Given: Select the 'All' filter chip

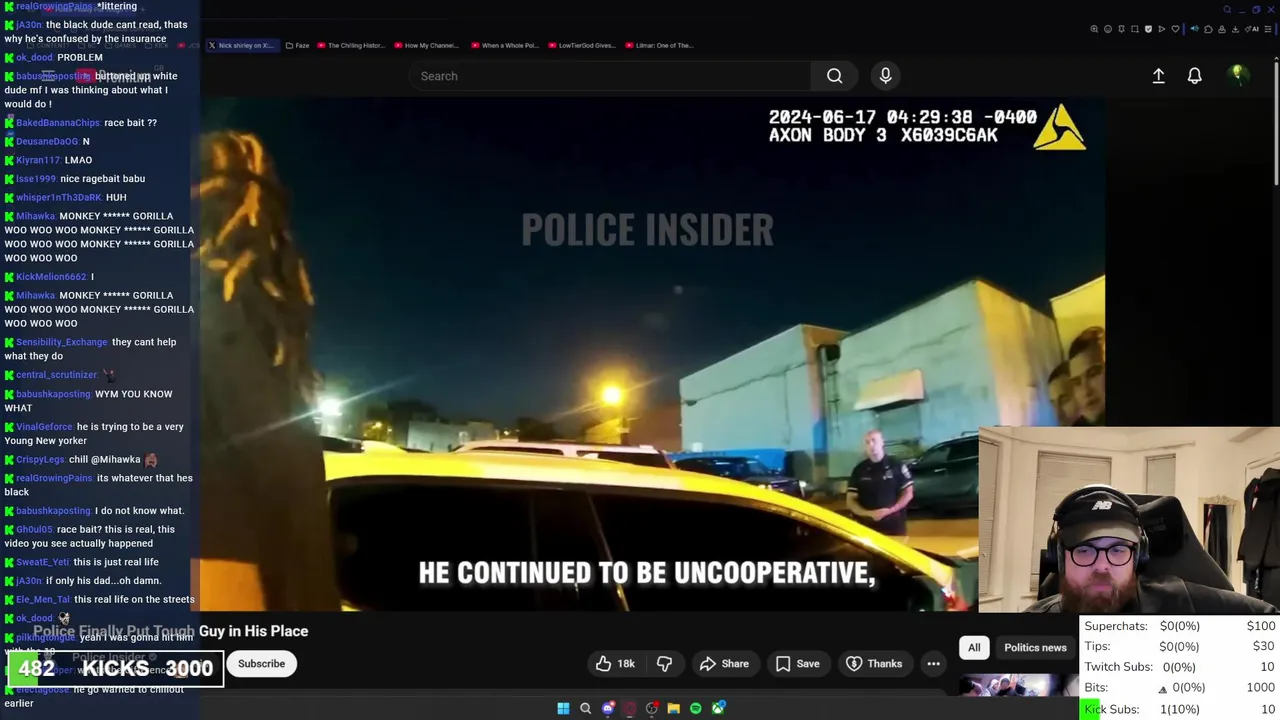Looking at the screenshot, I should pos(974,647).
